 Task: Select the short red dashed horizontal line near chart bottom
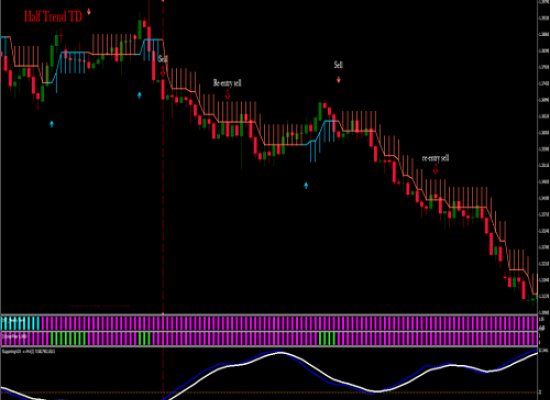click(x=100, y=306)
